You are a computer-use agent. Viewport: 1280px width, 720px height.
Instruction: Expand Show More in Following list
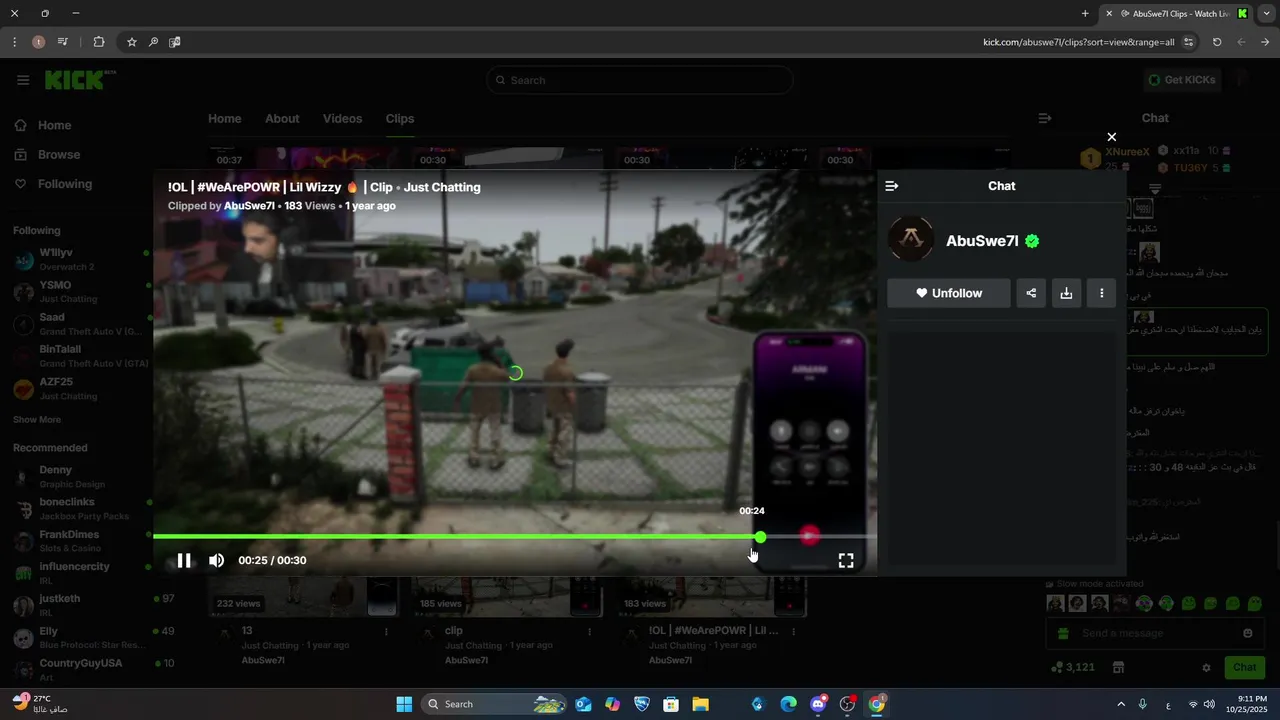pos(37,420)
